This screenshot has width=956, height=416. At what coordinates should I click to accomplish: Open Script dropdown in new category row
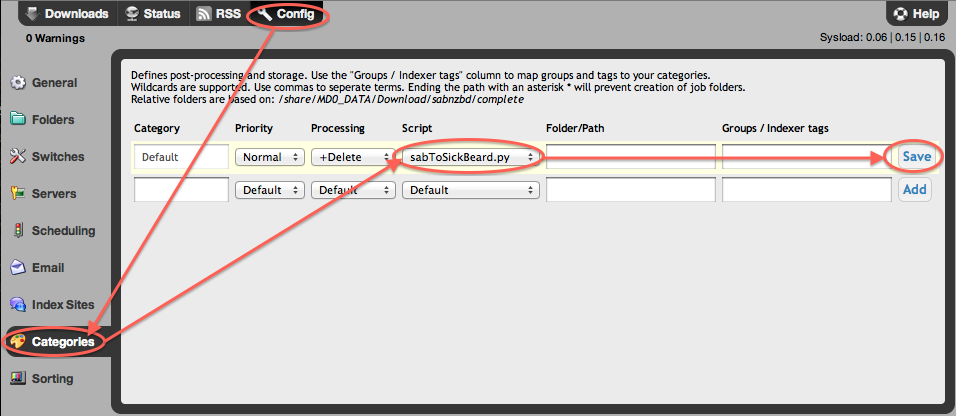click(x=471, y=190)
